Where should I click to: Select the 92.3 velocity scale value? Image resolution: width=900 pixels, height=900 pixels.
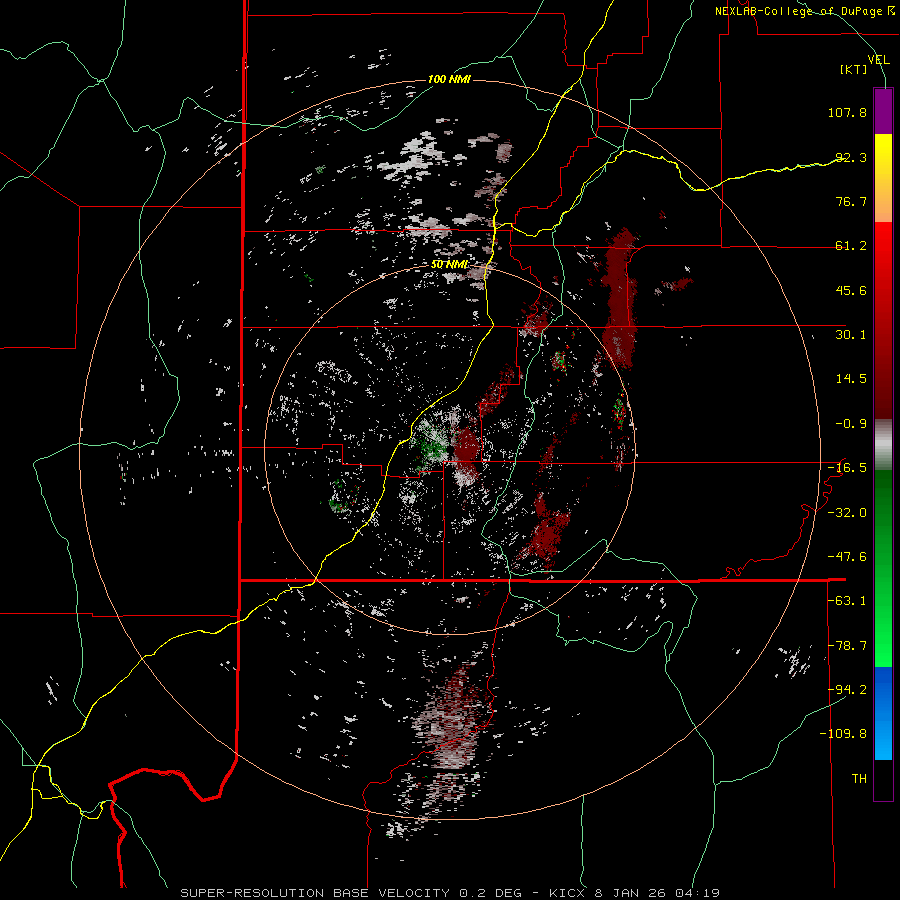point(851,157)
